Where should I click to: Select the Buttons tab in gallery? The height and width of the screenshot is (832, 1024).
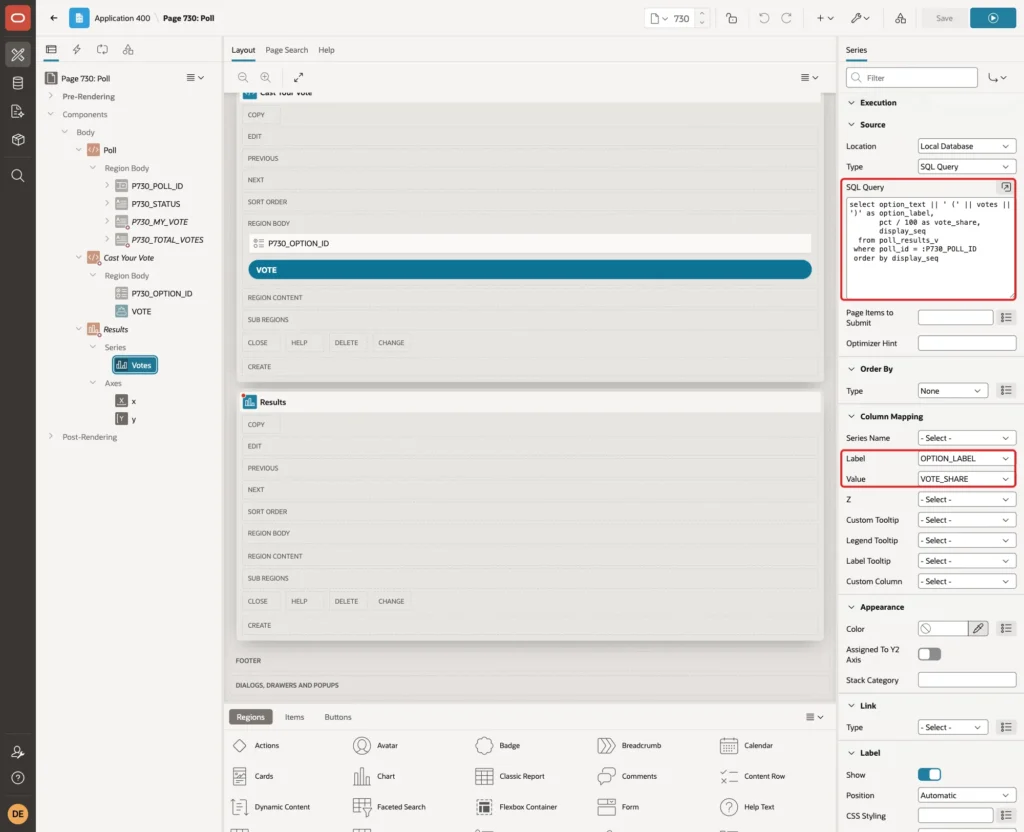(x=338, y=716)
